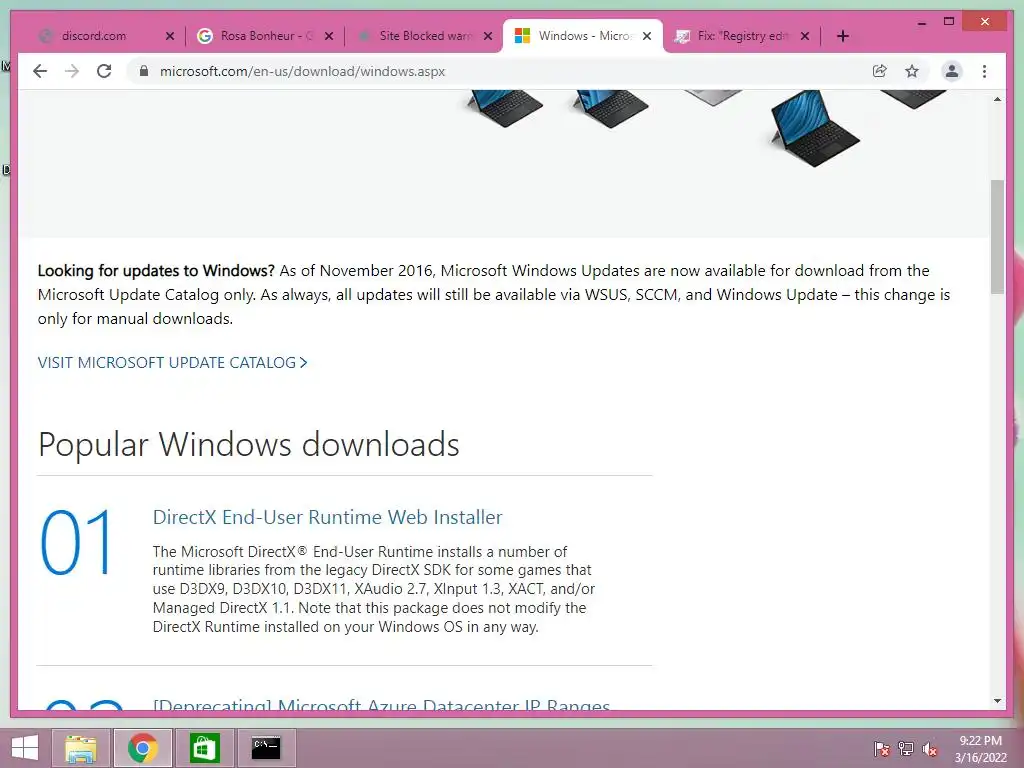The width and height of the screenshot is (1024, 768).
Task: Click the Looking for updates to Windows text
Action: 157,270
